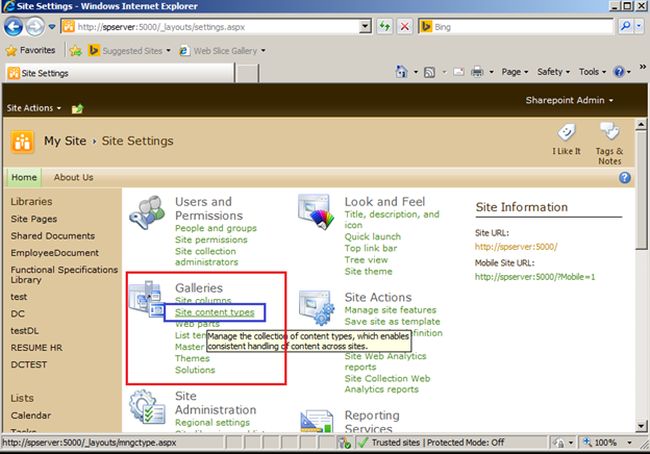Click the RSS feeds icon
This screenshot has width=650, height=454.
429,73
